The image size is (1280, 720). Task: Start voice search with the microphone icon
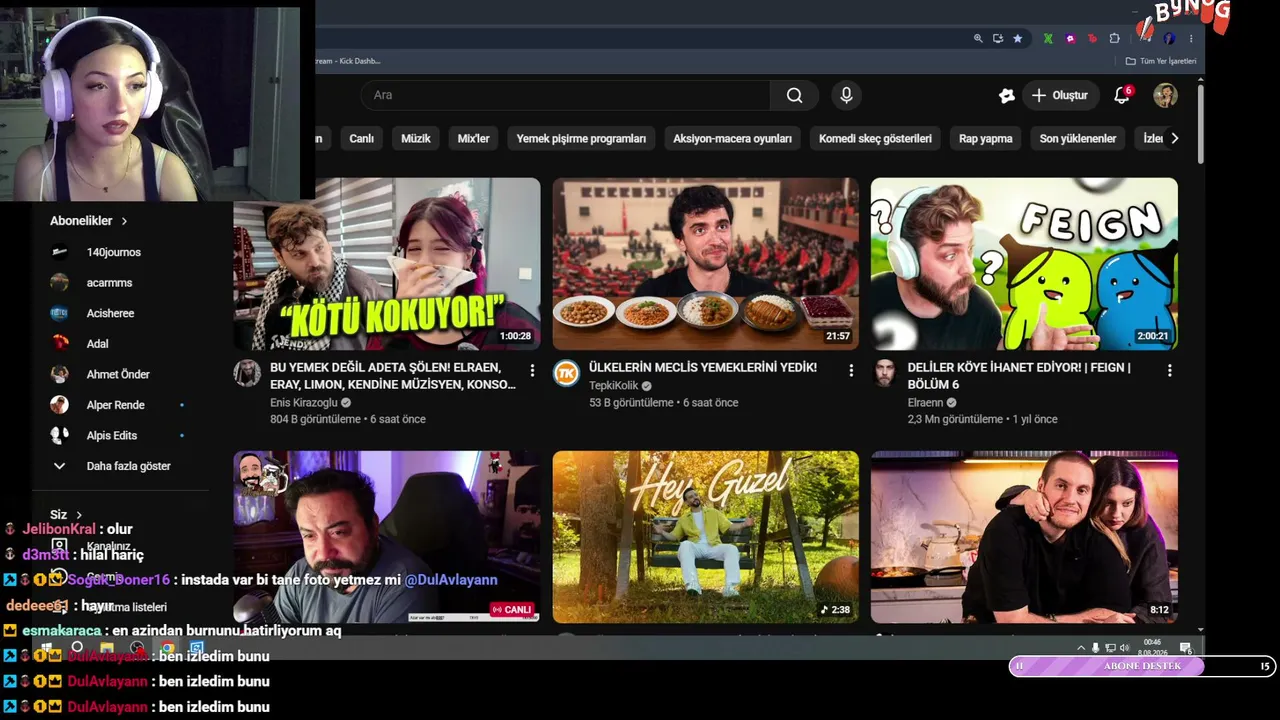point(846,95)
